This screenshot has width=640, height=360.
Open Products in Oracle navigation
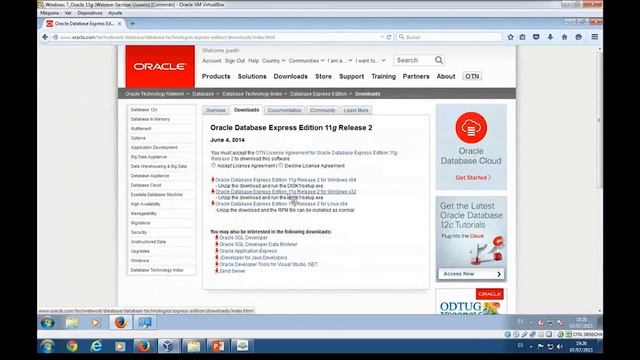click(x=216, y=76)
